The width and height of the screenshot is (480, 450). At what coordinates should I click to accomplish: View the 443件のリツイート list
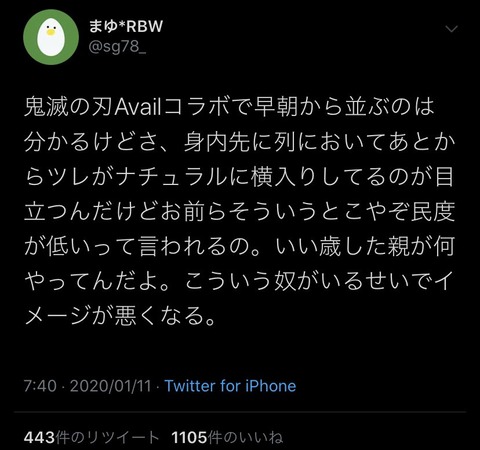click(x=91, y=437)
